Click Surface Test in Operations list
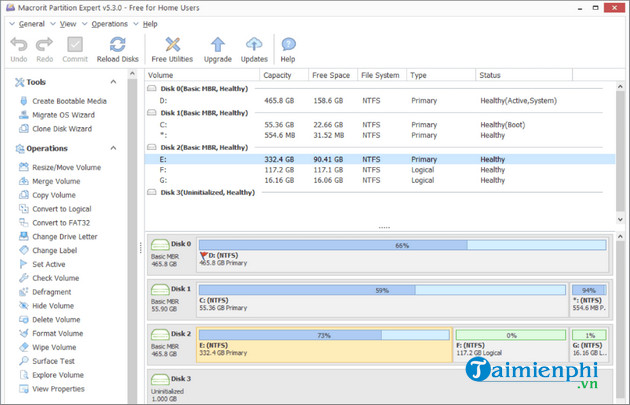Image resolution: width=630 pixels, height=405 pixels. pos(53,361)
